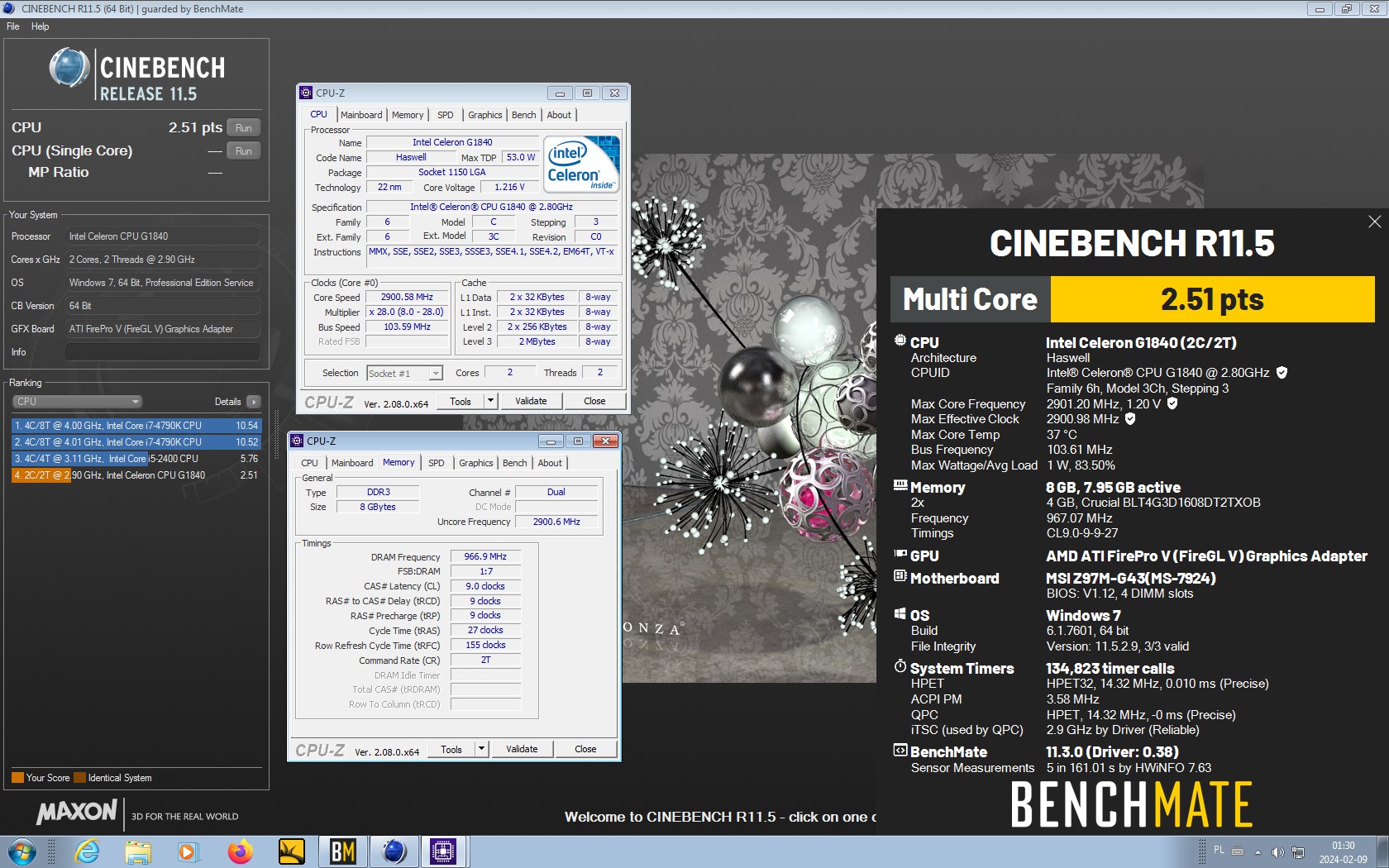The height and width of the screenshot is (868, 1389).
Task: Click the verified shield after 2900.98 MHz
Action: (1130, 419)
